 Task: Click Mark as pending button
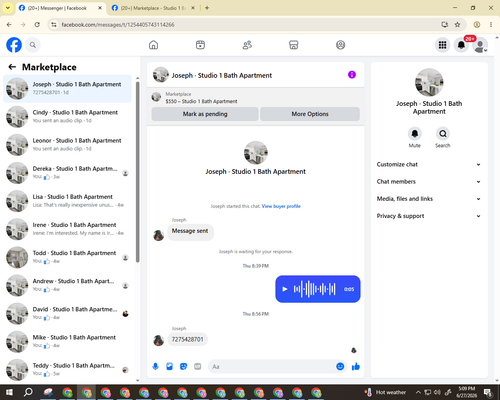[x=205, y=114]
